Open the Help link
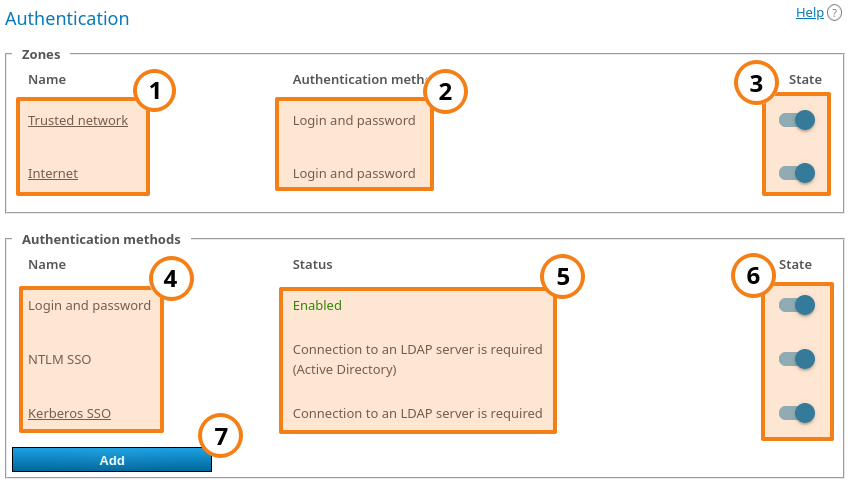Viewport: 850px width, 484px height. coord(809,13)
